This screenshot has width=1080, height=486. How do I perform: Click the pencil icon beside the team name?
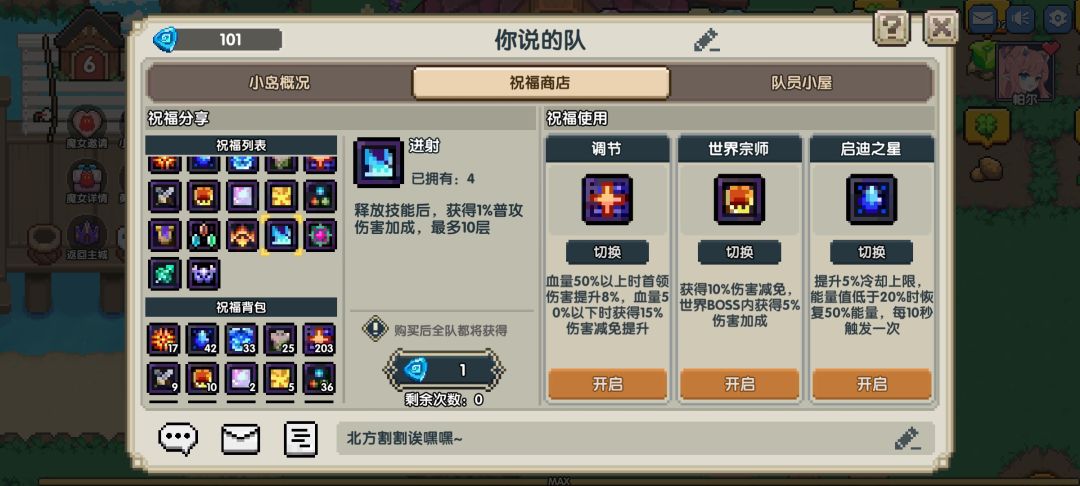pos(706,40)
